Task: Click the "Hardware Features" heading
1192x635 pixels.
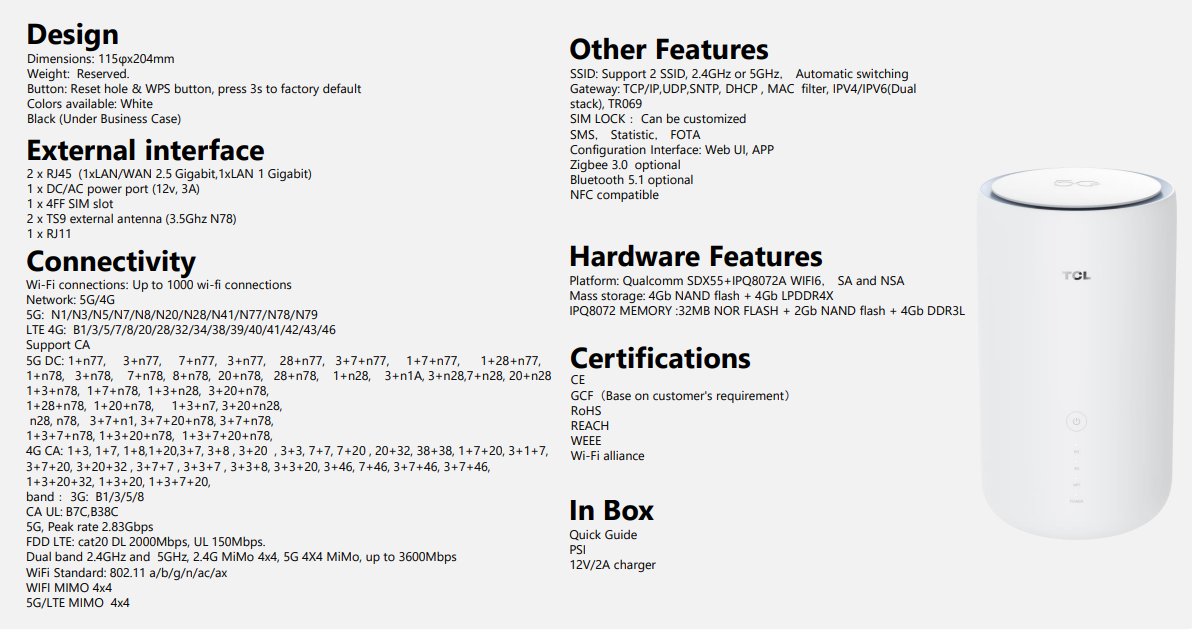Action: coord(696,256)
